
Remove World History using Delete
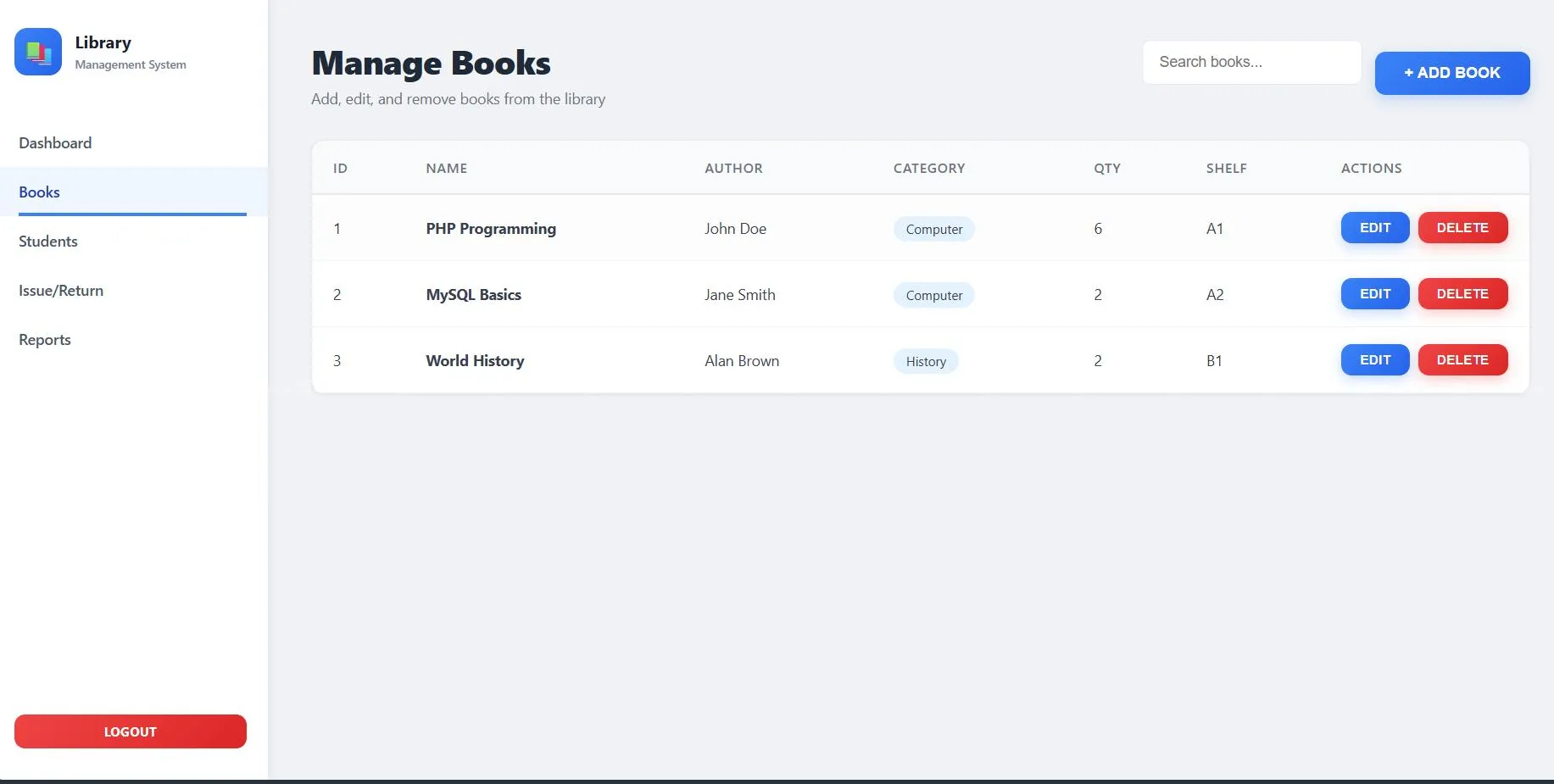[x=1462, y=360]
